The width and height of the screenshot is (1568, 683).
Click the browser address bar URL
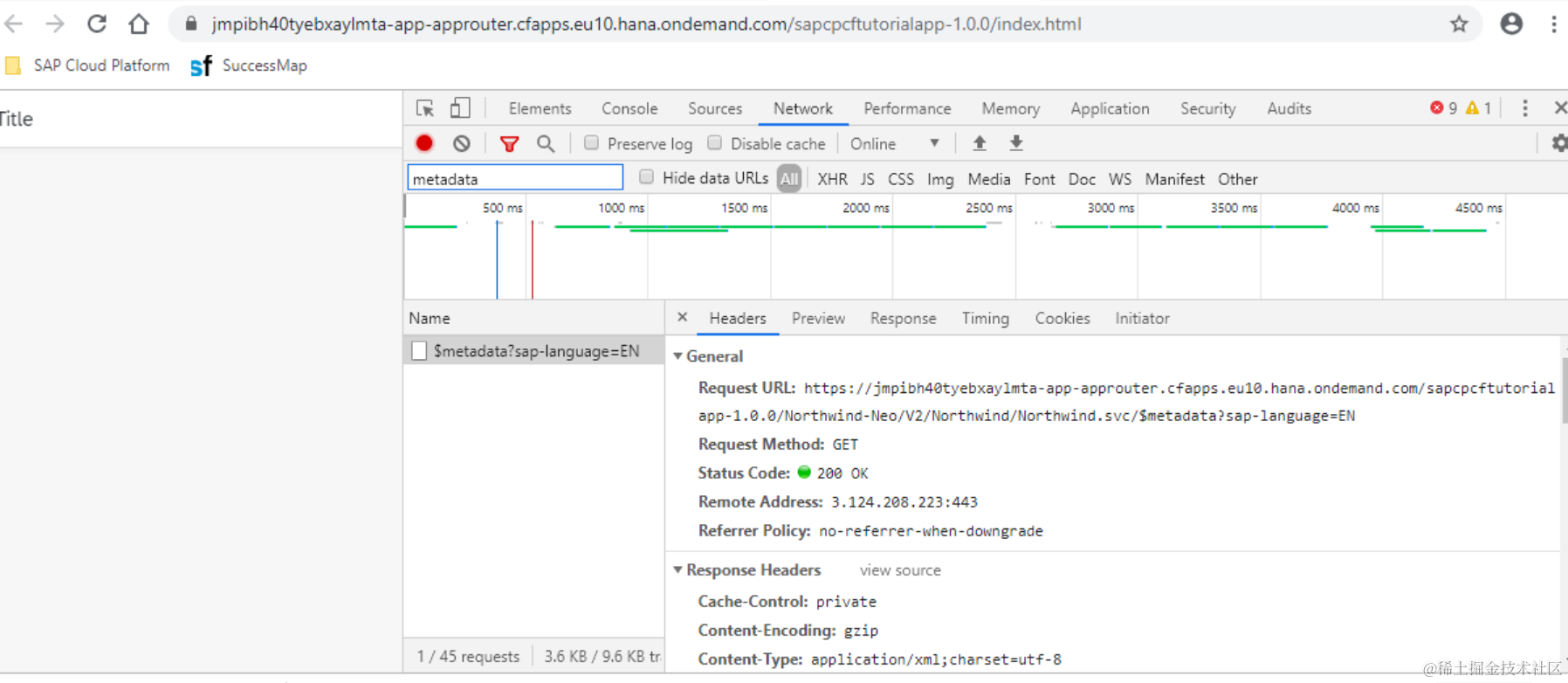pos(646,24)
